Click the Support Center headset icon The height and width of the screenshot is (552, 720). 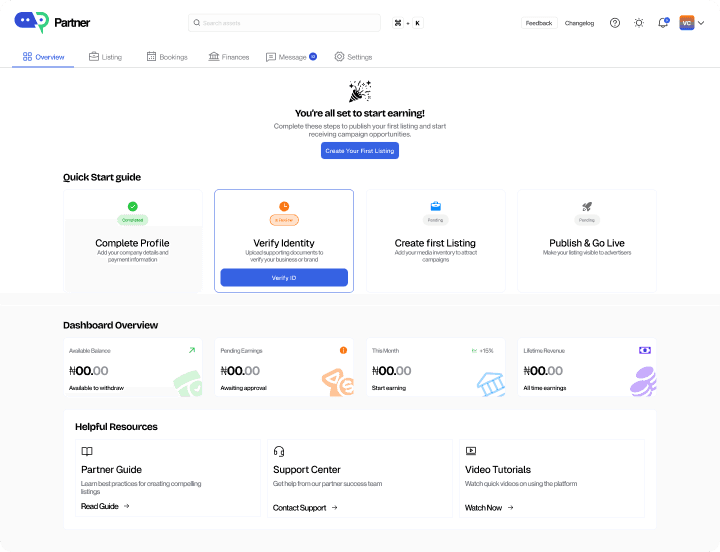(279, 451)
